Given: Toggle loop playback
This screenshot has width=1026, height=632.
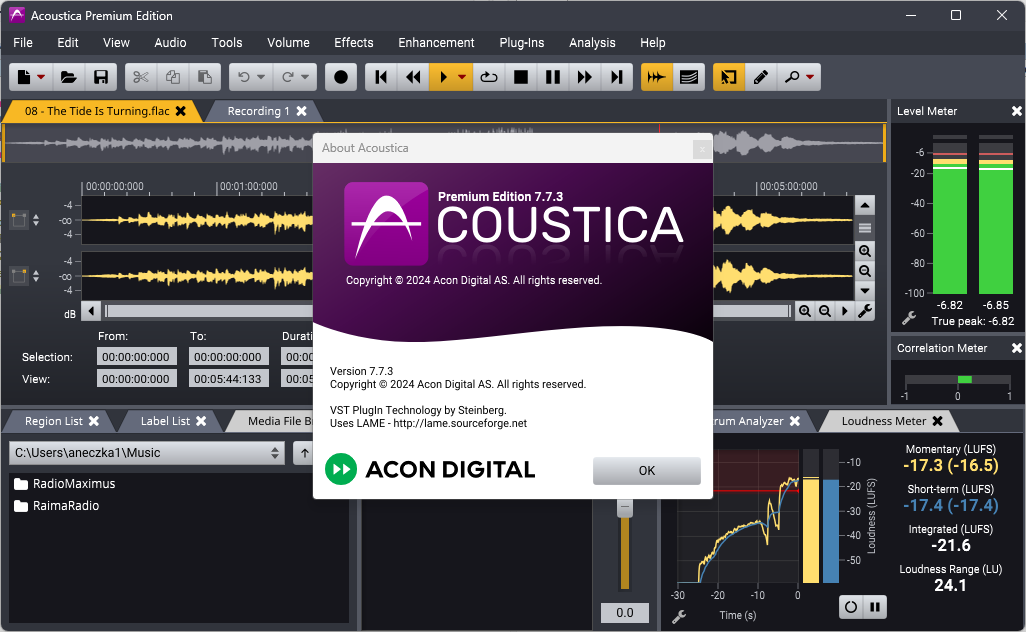Looking at the screenshot, I should (489, 77).
